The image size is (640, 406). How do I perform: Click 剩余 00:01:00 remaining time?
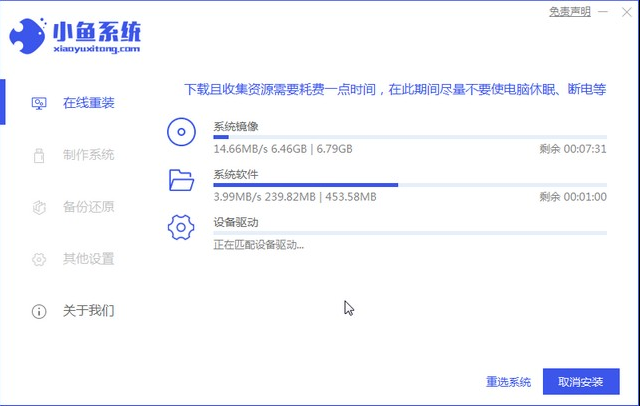coord(573,197)
